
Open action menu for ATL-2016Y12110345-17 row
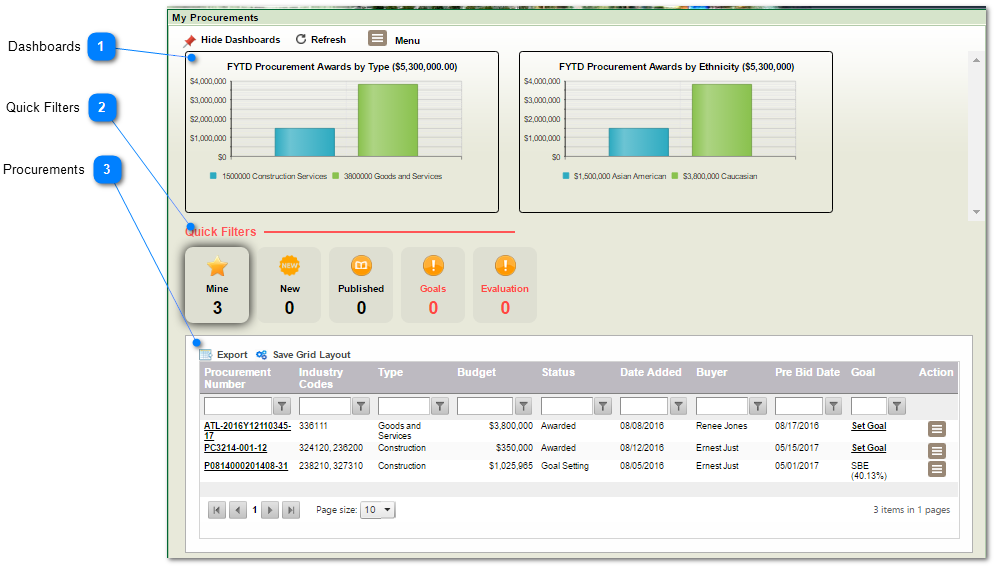click(x=936, y=429)
